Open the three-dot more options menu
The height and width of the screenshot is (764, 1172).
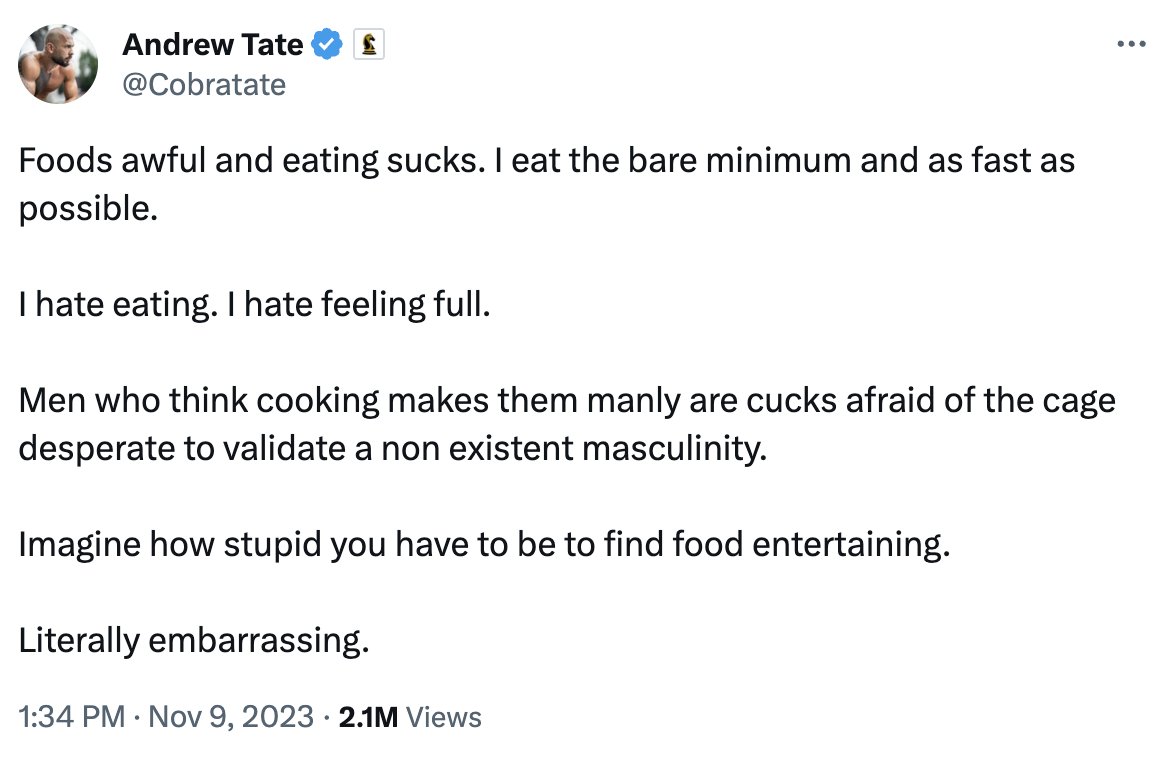1131,45
